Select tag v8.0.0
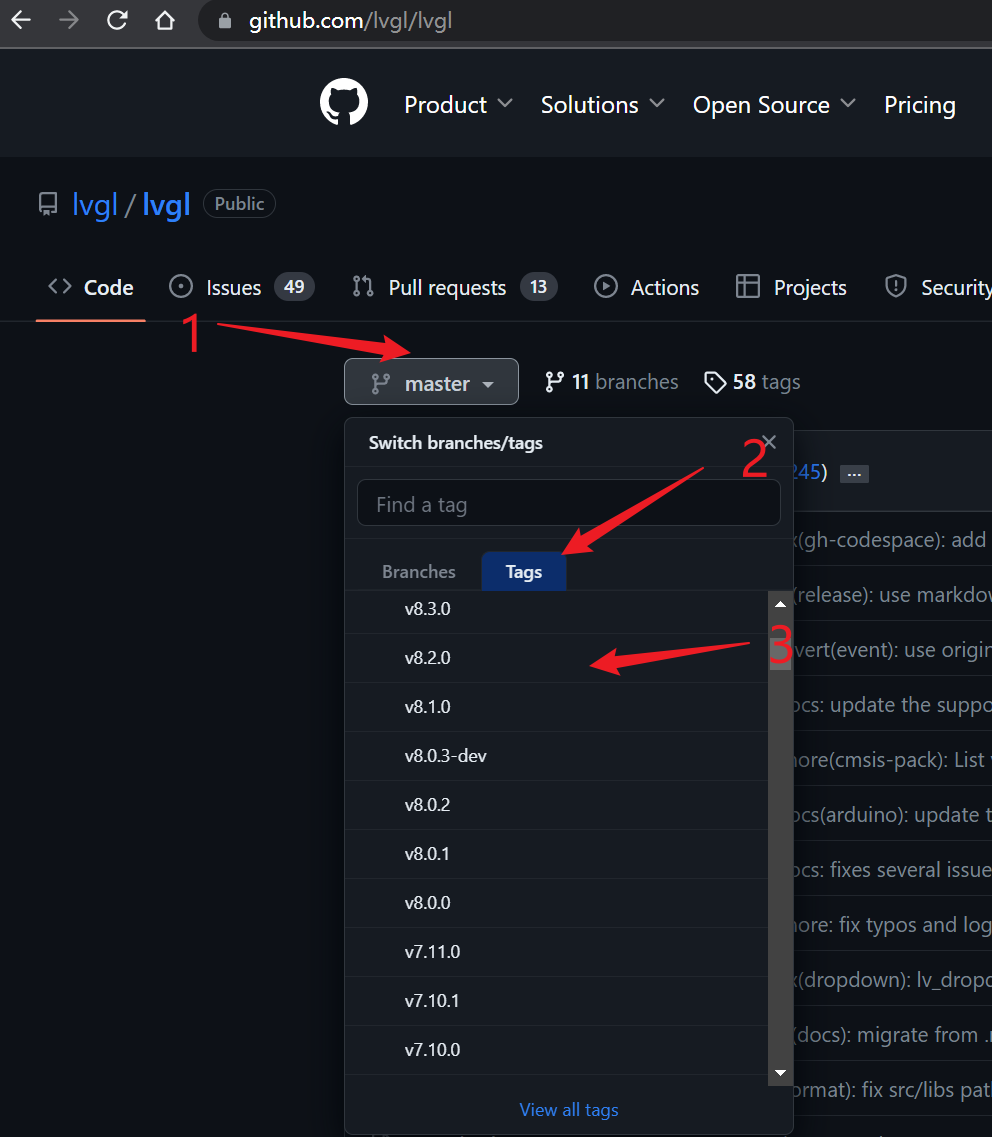The width and height of the screenshot is (992, 1137). pos(556,903)
